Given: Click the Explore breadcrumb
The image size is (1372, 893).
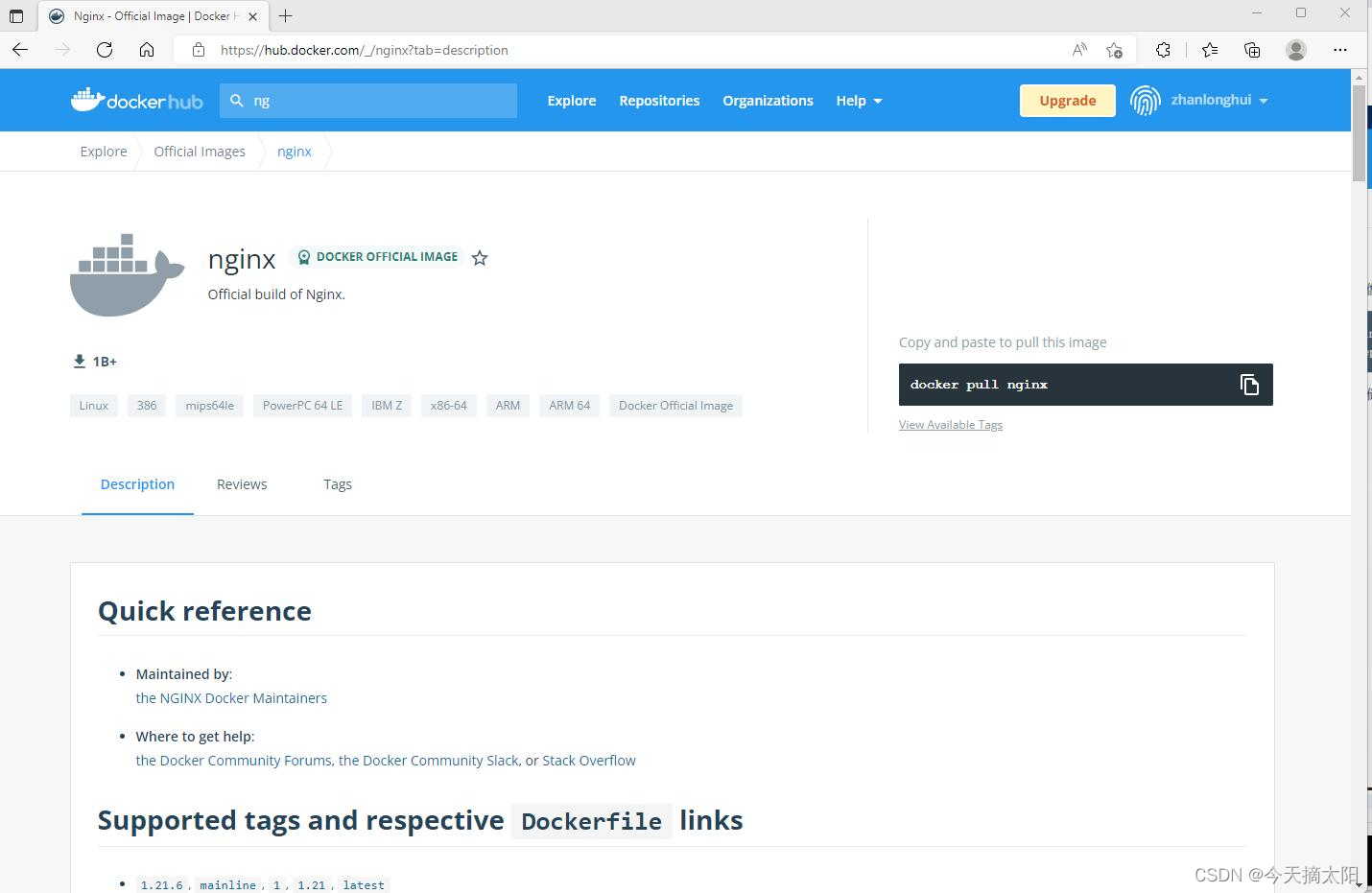Looking at the screenshot, I should 104,152.
